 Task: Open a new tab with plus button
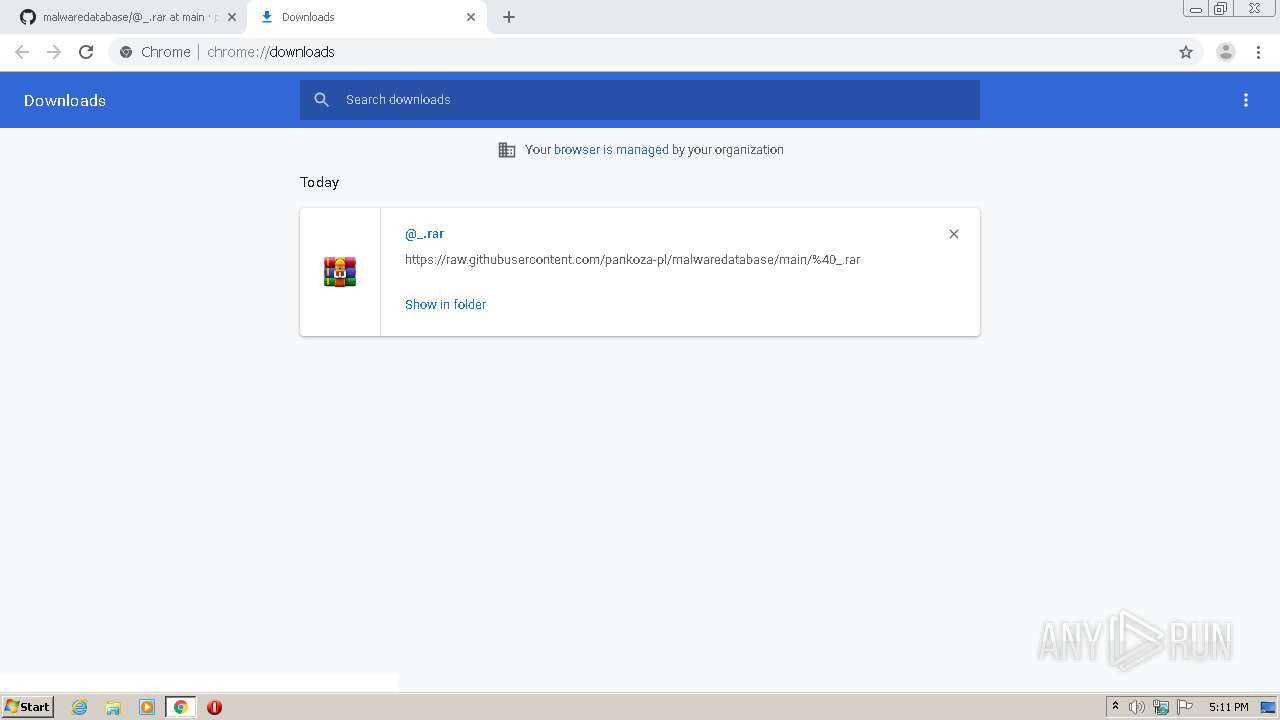click(x=509, y=17)
